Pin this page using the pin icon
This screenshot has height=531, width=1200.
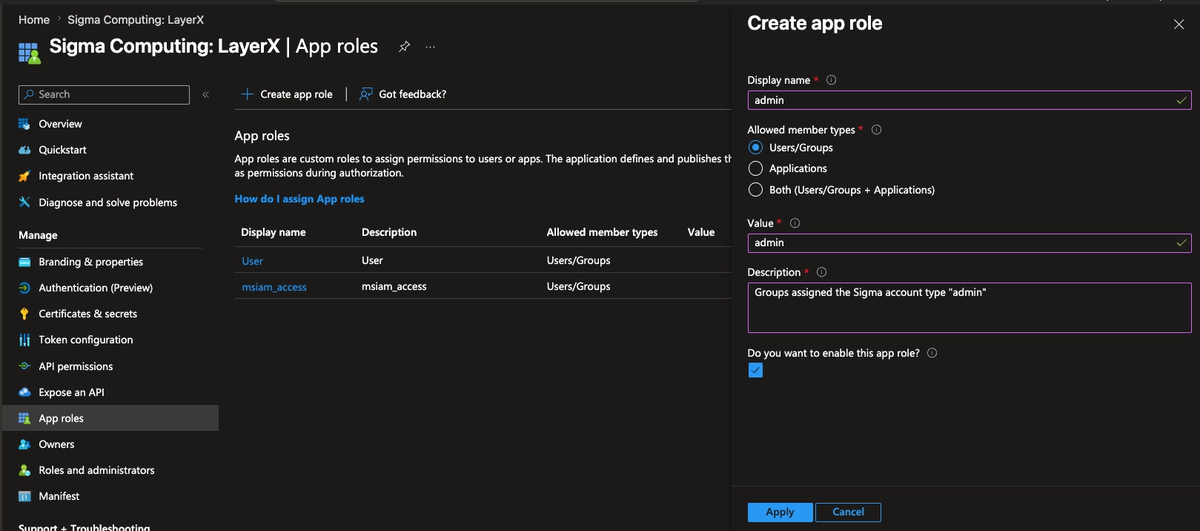(404, 46)
